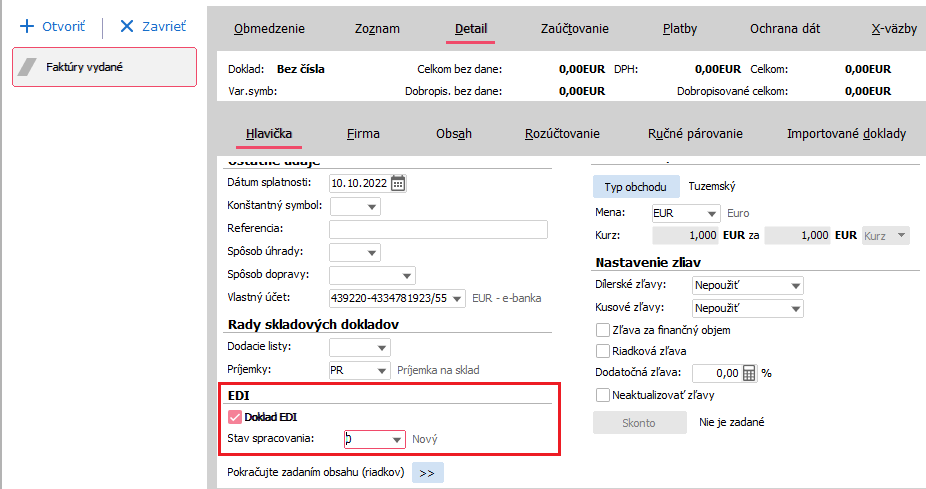Open Vlastný účet account dropdown
The image size is (926, 489).
pyautogui.click(x=457, y=298)
